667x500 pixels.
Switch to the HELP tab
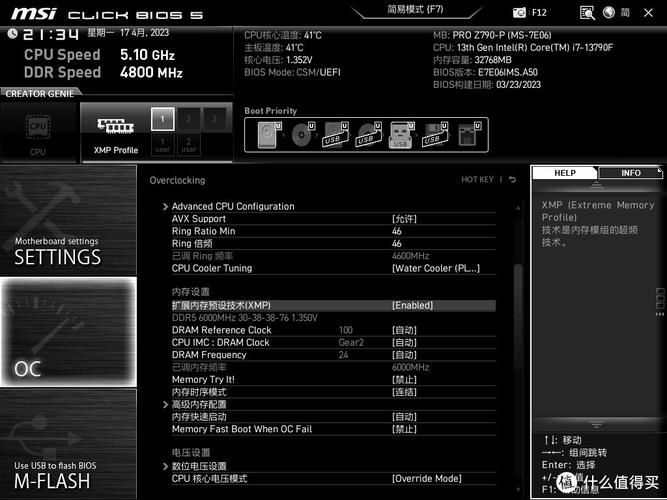[x=564, y=173]
